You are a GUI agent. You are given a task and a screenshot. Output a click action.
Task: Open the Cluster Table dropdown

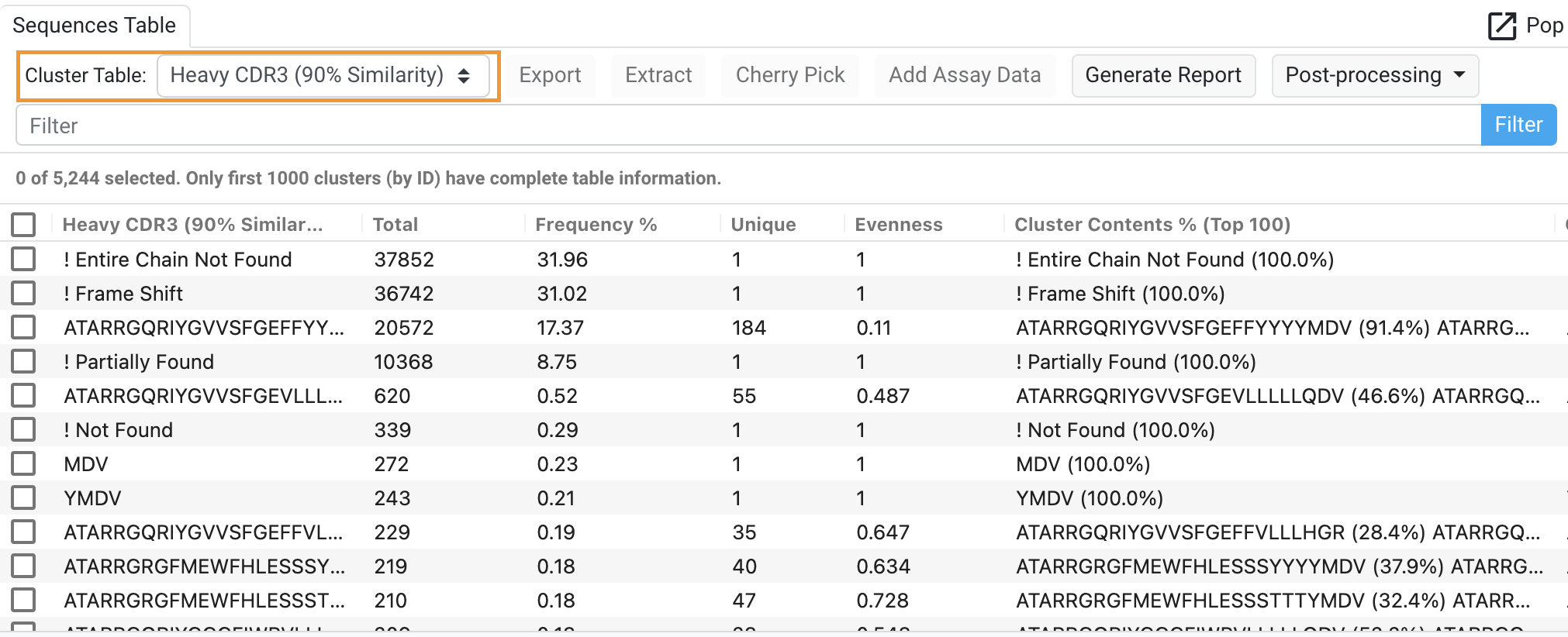coord(323,75)
